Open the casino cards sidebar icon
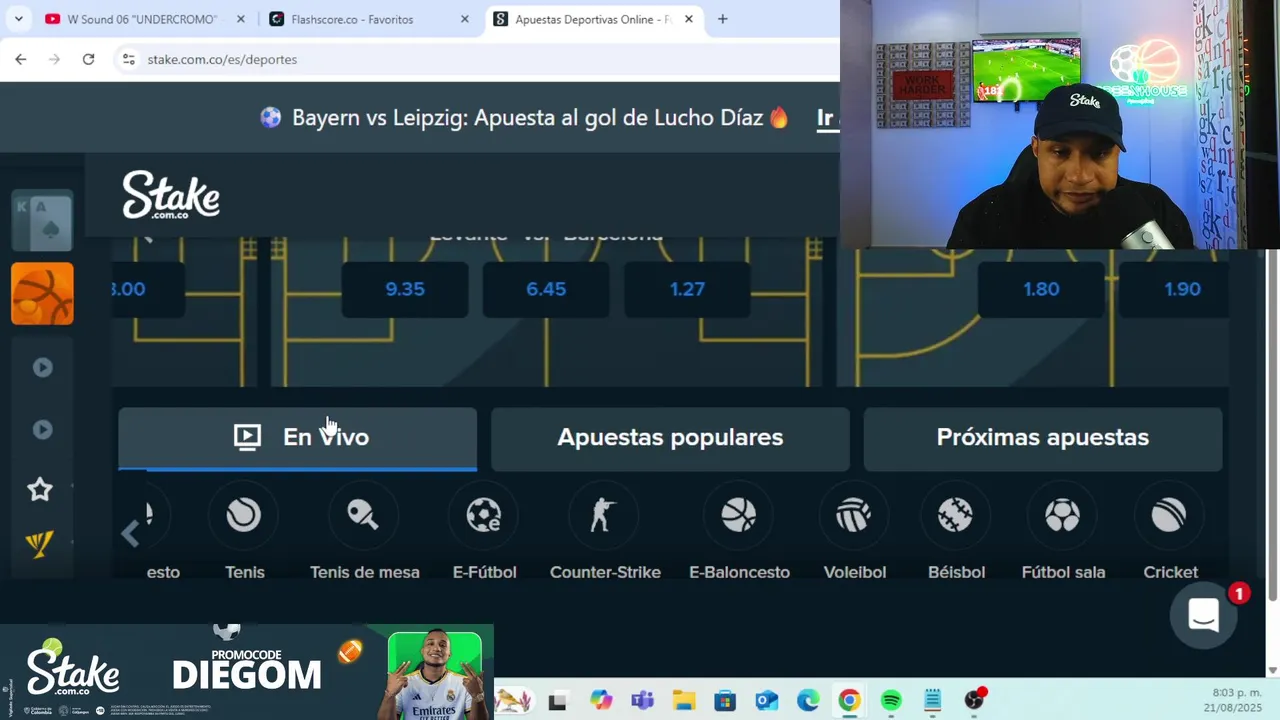Image resolution: width=1280 pixels, height=720 pixels. pos(42,220)
